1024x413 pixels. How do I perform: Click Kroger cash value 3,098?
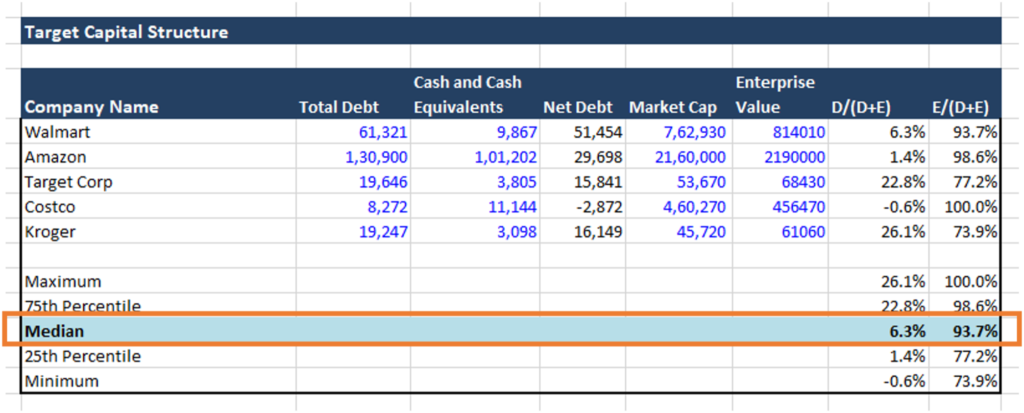click(516, 232)
